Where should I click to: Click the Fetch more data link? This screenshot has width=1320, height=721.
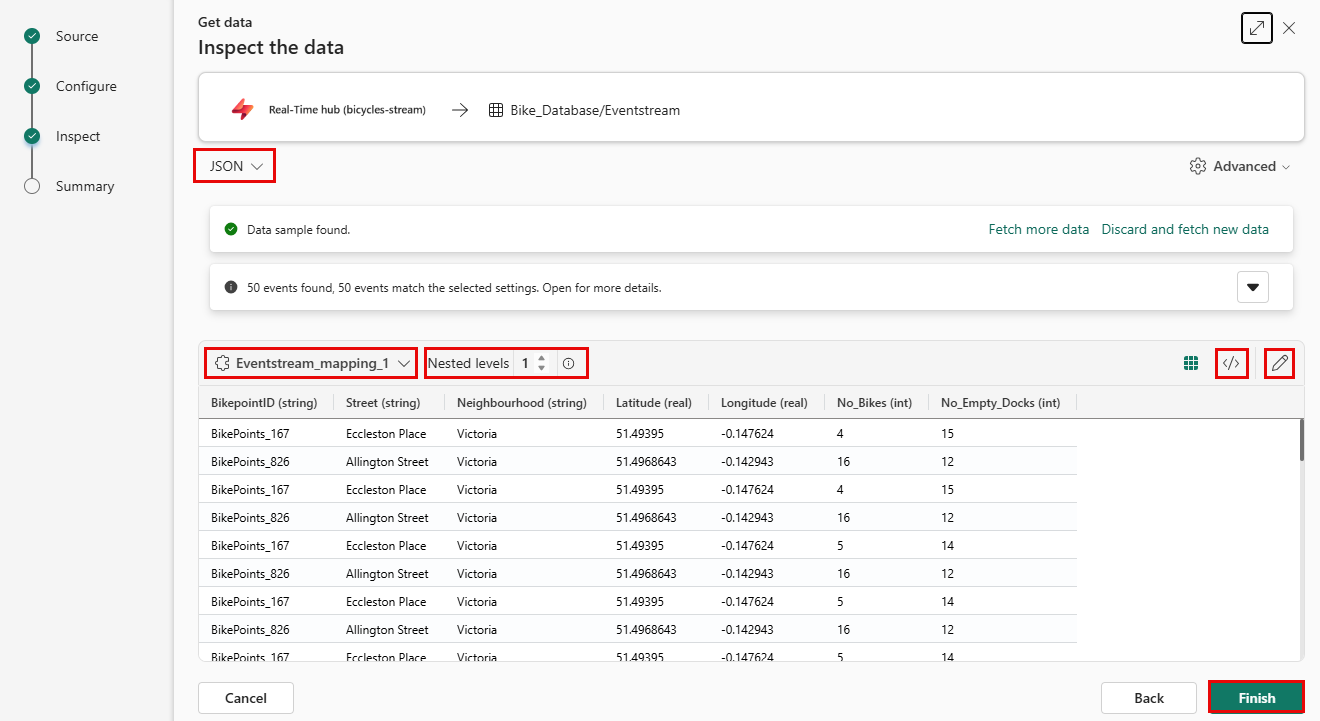(1038, 230)
